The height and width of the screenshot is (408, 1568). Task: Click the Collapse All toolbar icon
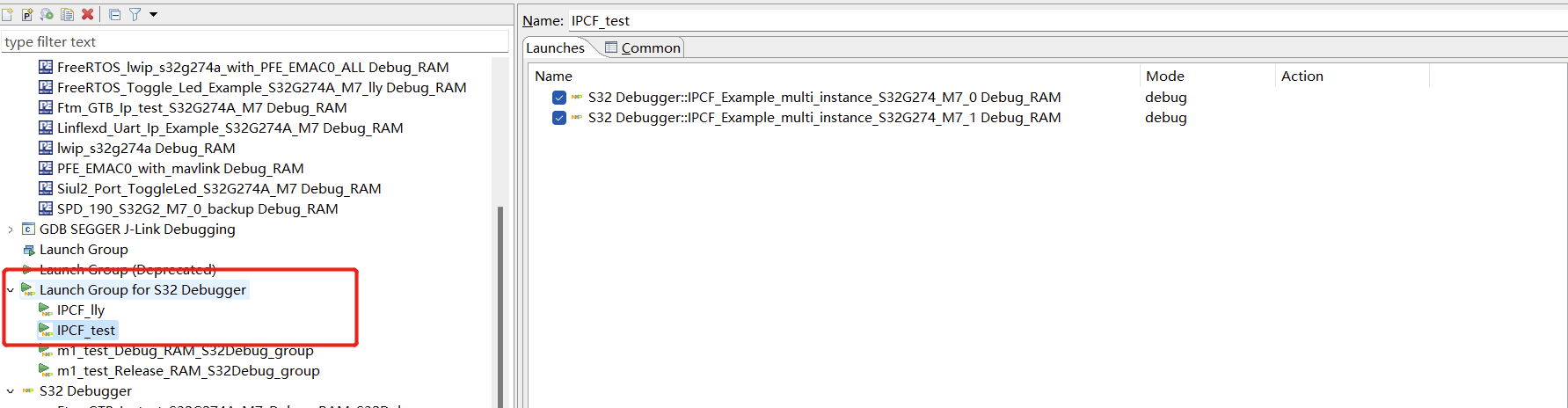(x=114, y=14)
